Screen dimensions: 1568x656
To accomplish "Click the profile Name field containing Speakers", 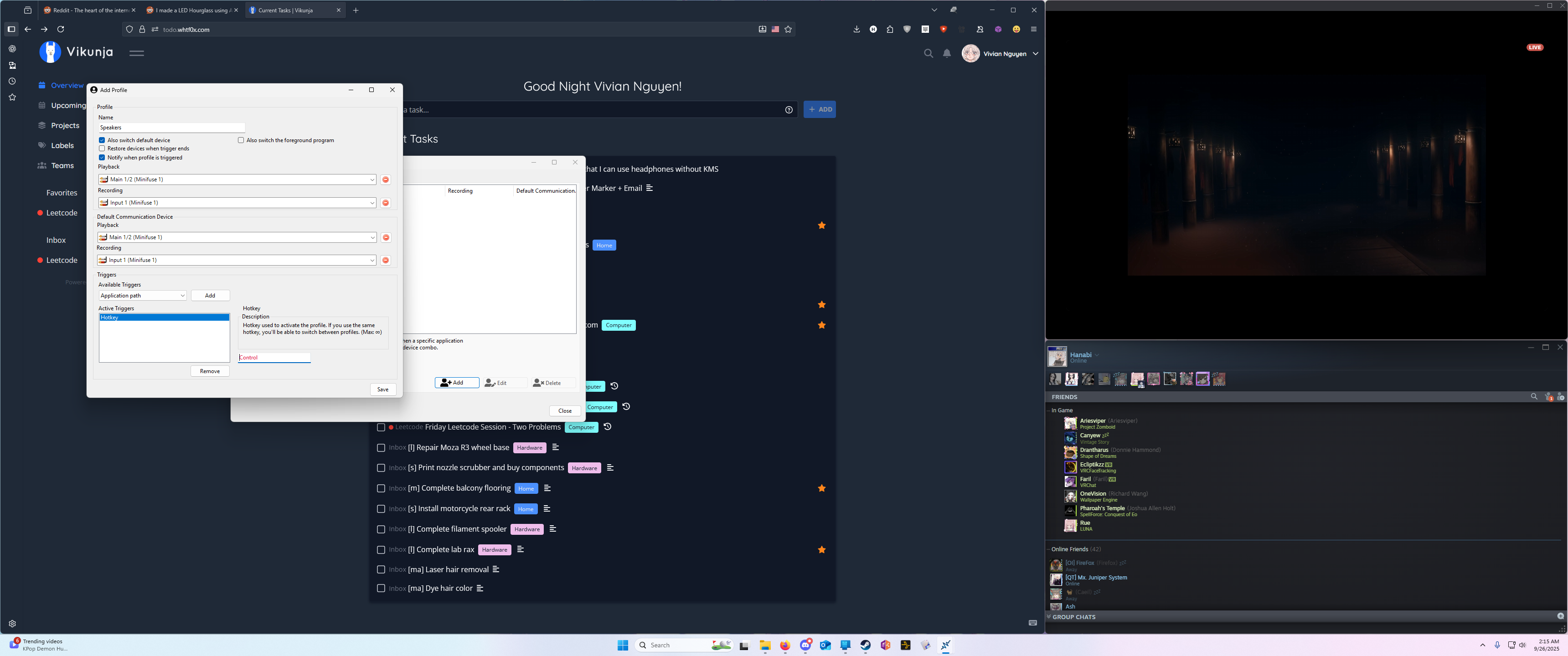I will 172,128.
